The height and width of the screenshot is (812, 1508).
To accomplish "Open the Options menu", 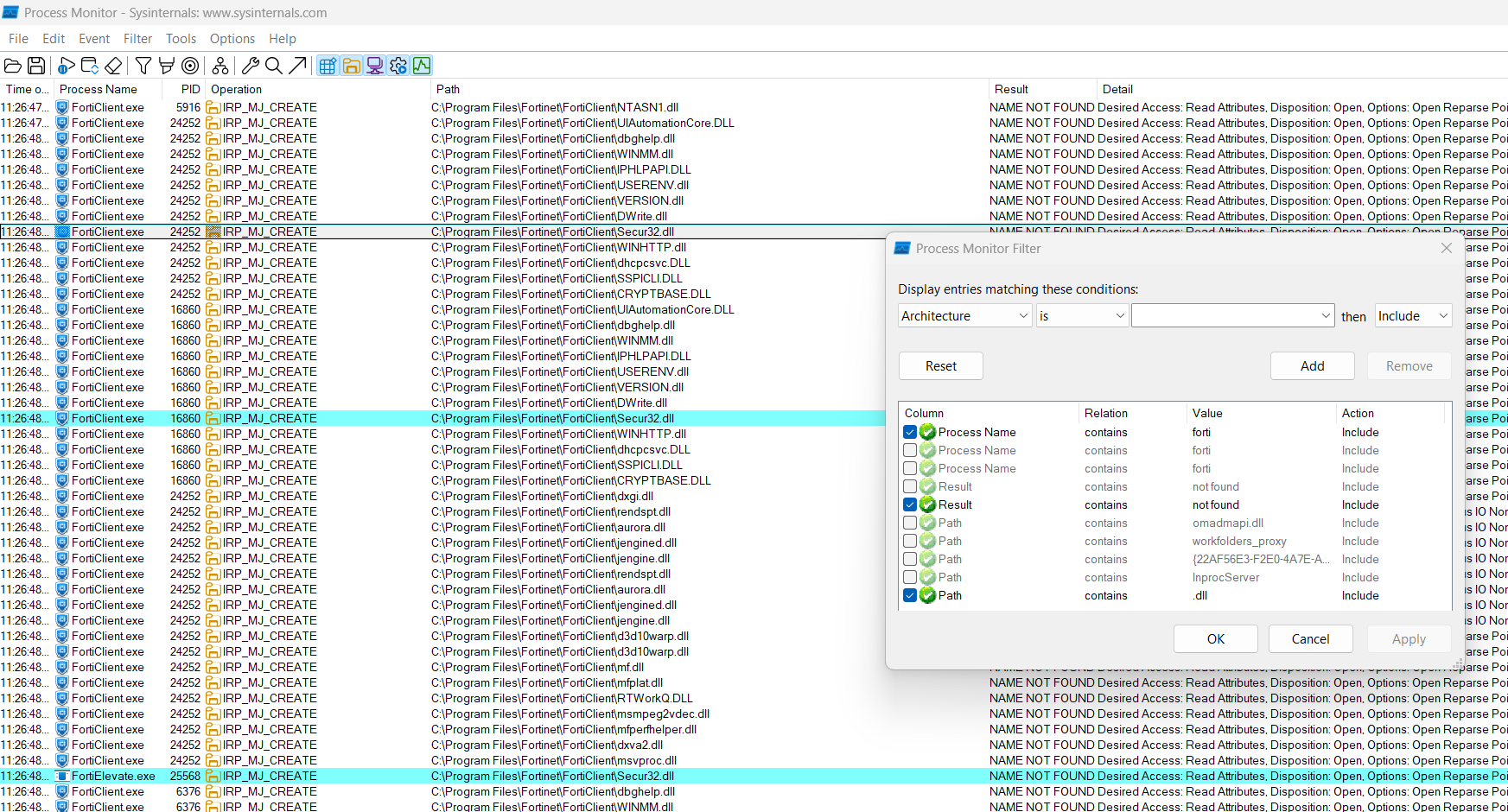I will [x=232, y=39].
